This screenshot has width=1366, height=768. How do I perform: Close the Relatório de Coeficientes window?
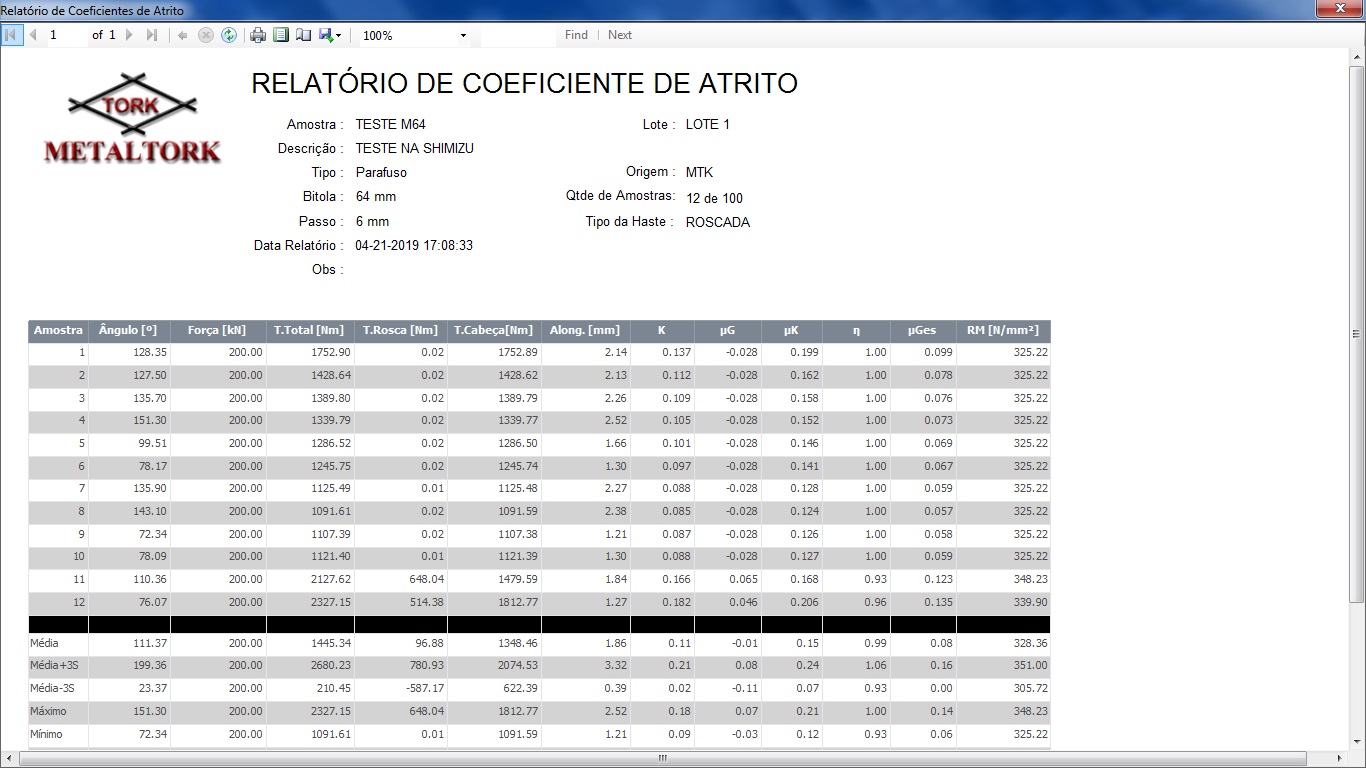pyautogui.click(x=1340, y=8)
